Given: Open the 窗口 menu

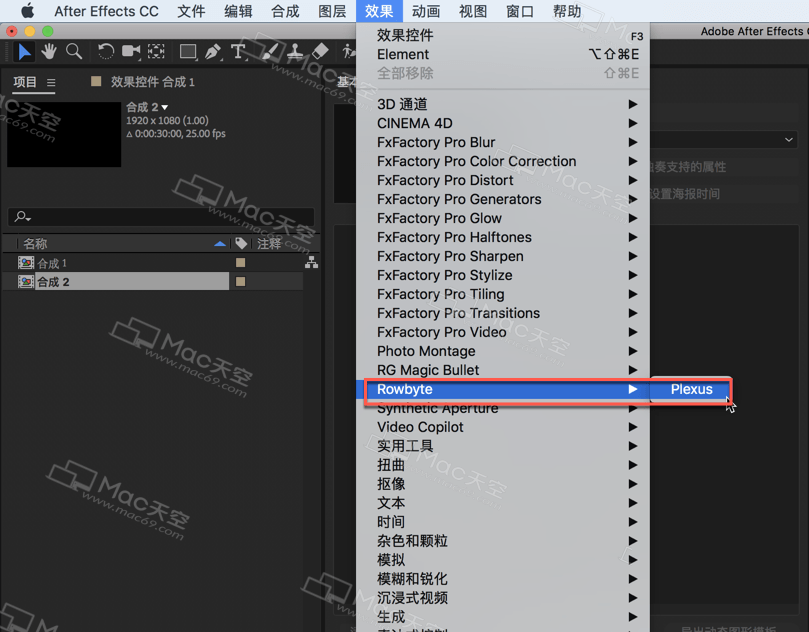Looking at the screenshot, I should click(x=520, y=11).
